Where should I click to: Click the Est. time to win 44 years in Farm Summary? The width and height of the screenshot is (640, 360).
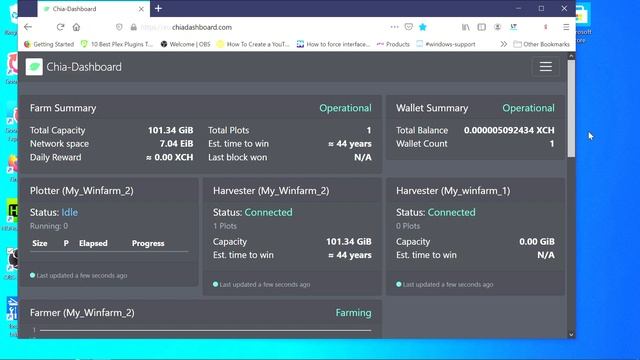[350, 144]
